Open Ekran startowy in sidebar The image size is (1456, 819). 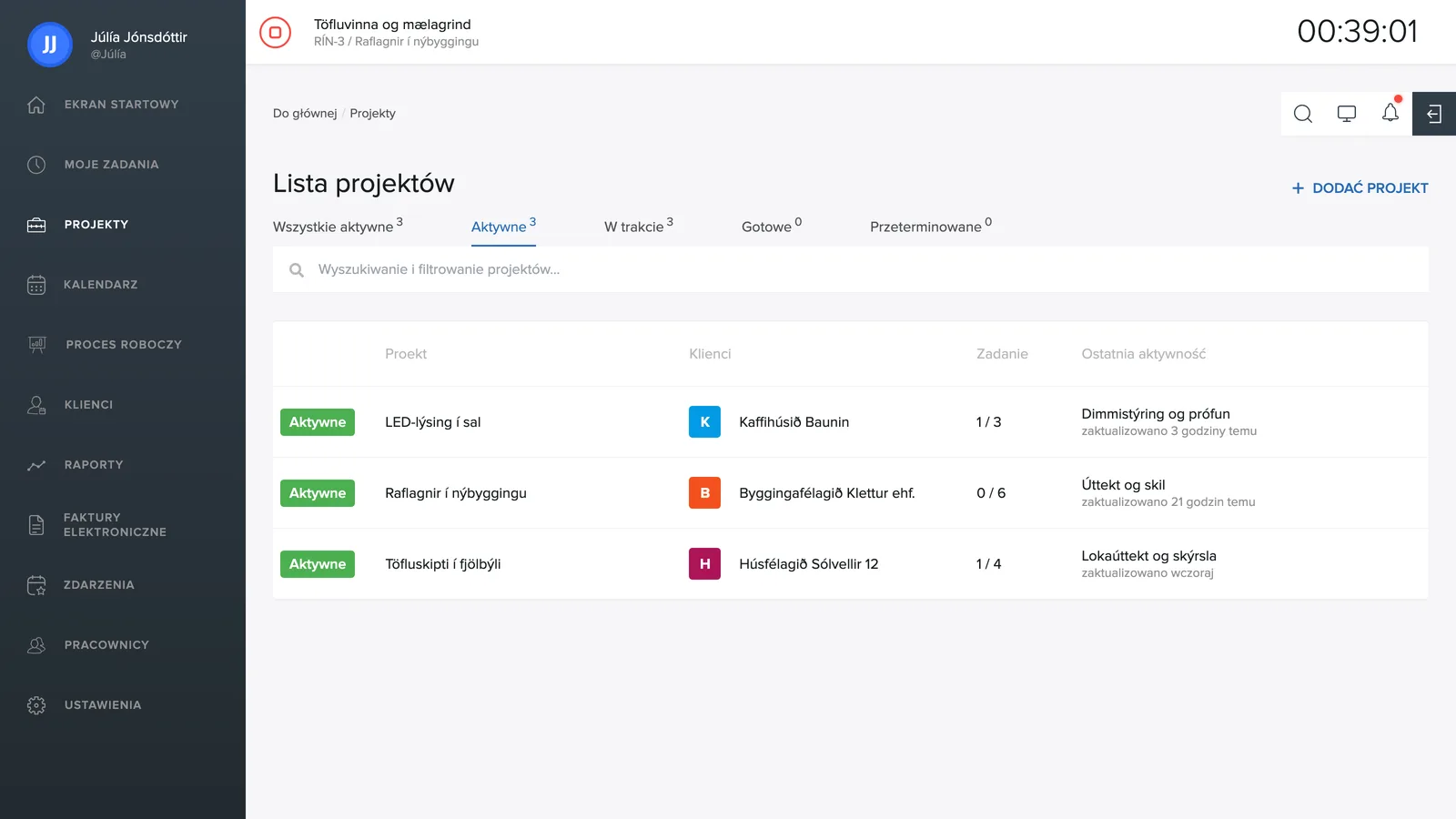tap(122, 105)
